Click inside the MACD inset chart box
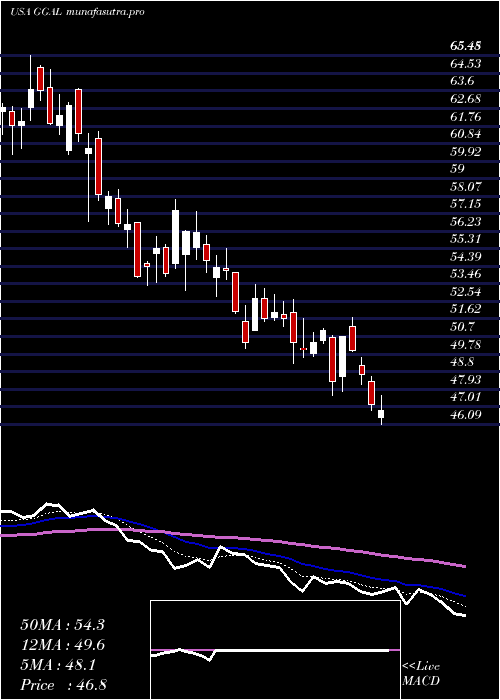The height and width of the screenshot is (700, 500). (x=275, y=650)
